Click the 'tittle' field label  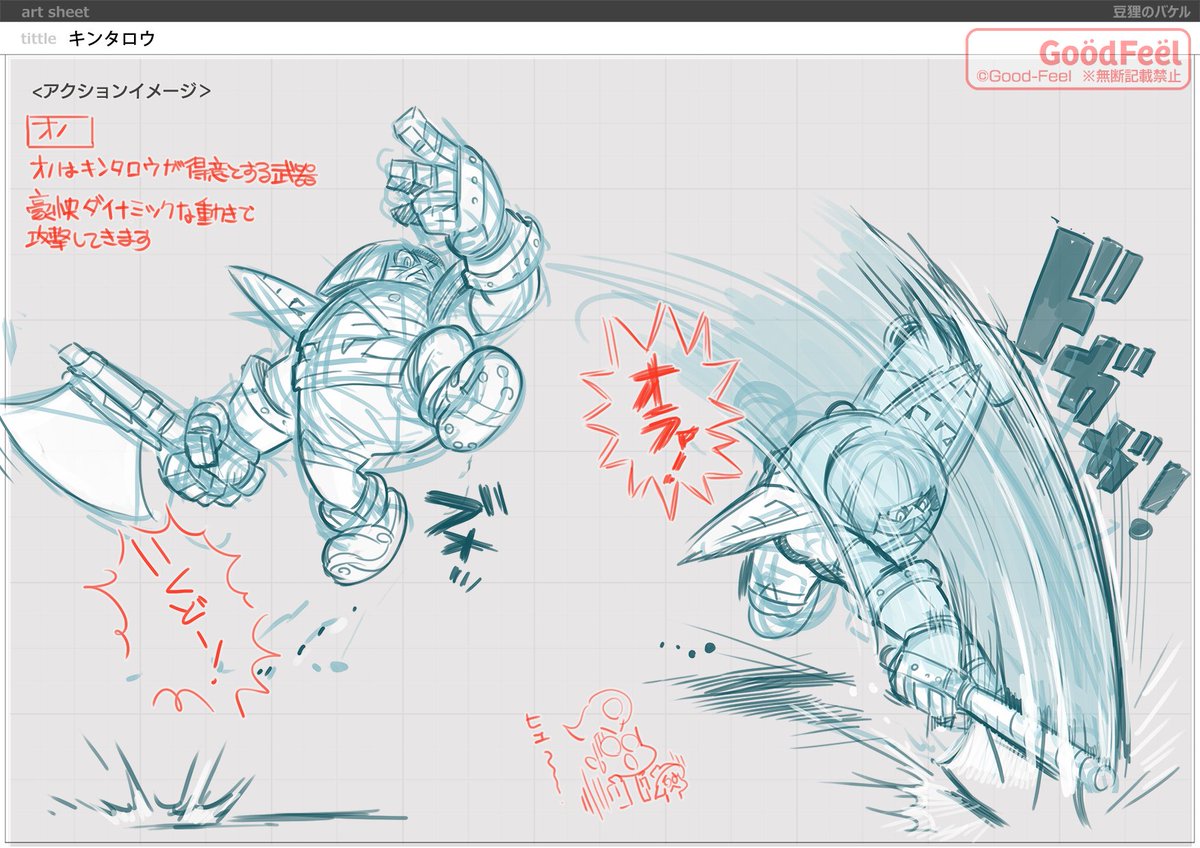(39, 39)
